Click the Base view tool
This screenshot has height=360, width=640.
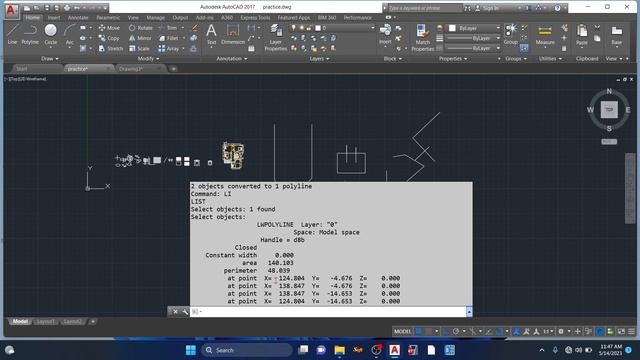coord(617,35)
